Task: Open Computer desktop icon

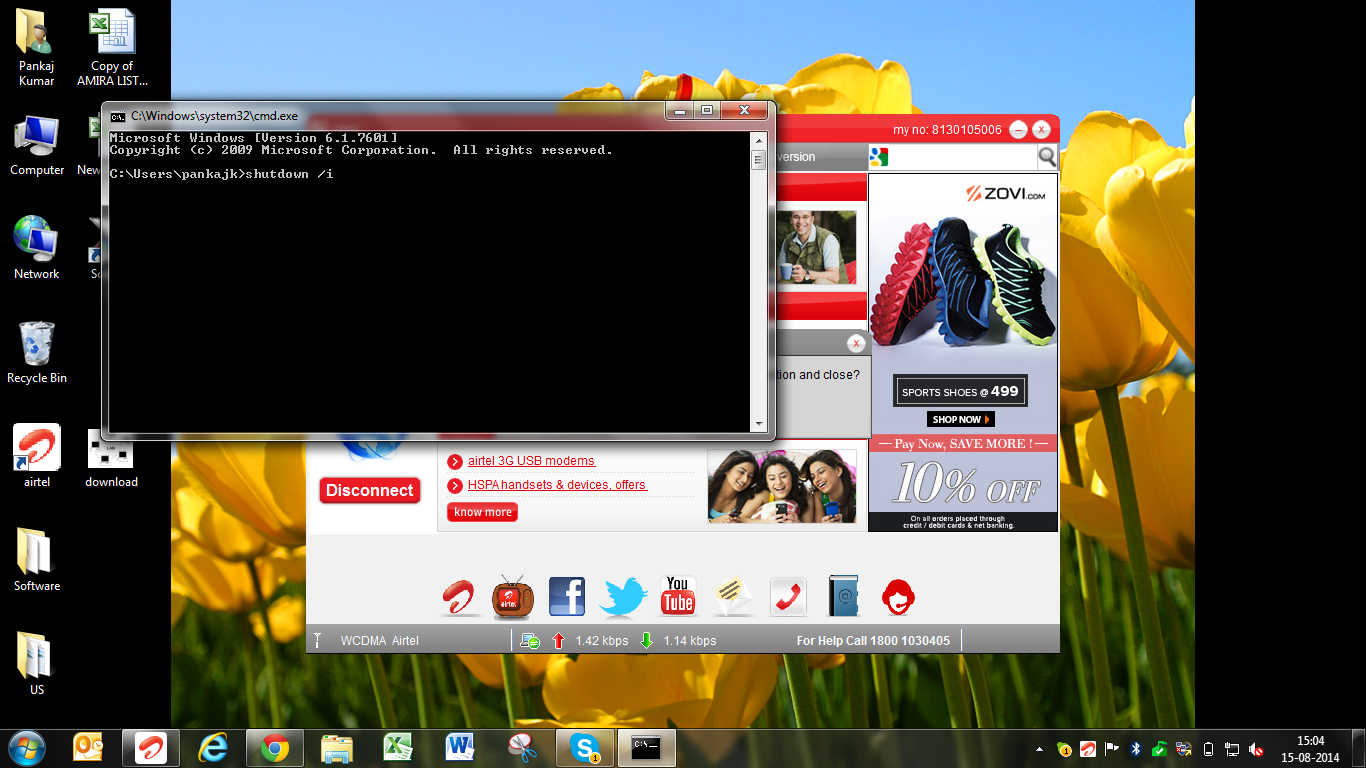Action: pyautogui.click(x=37, y=145)
